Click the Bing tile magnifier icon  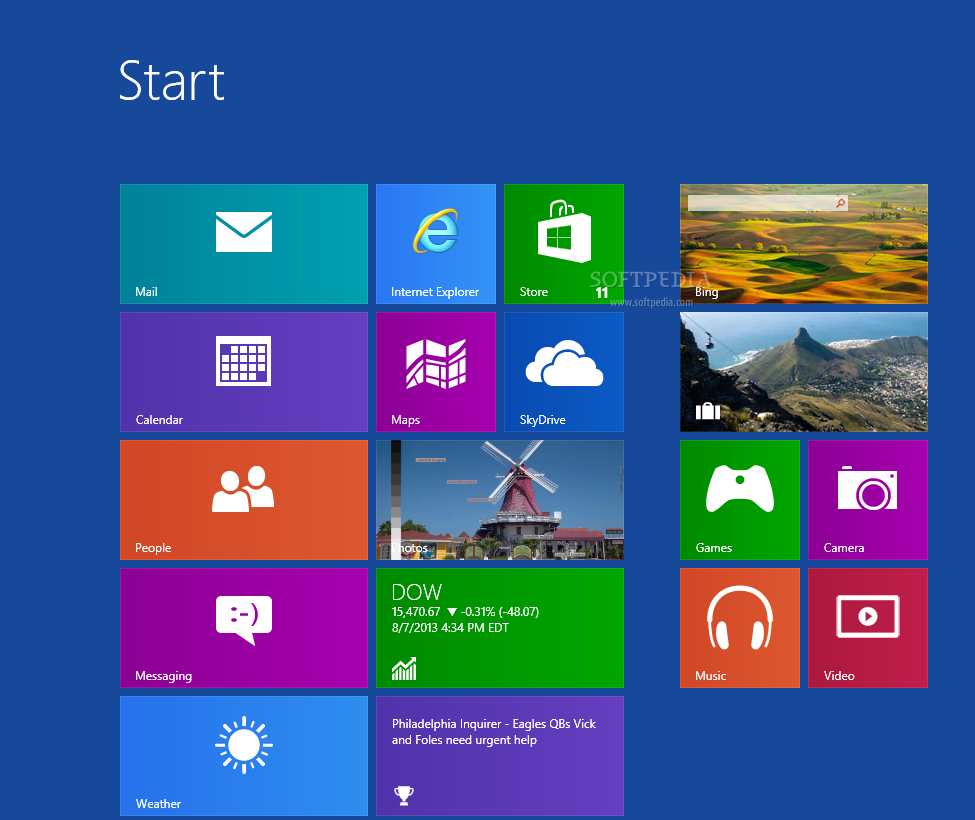point(840,203)
